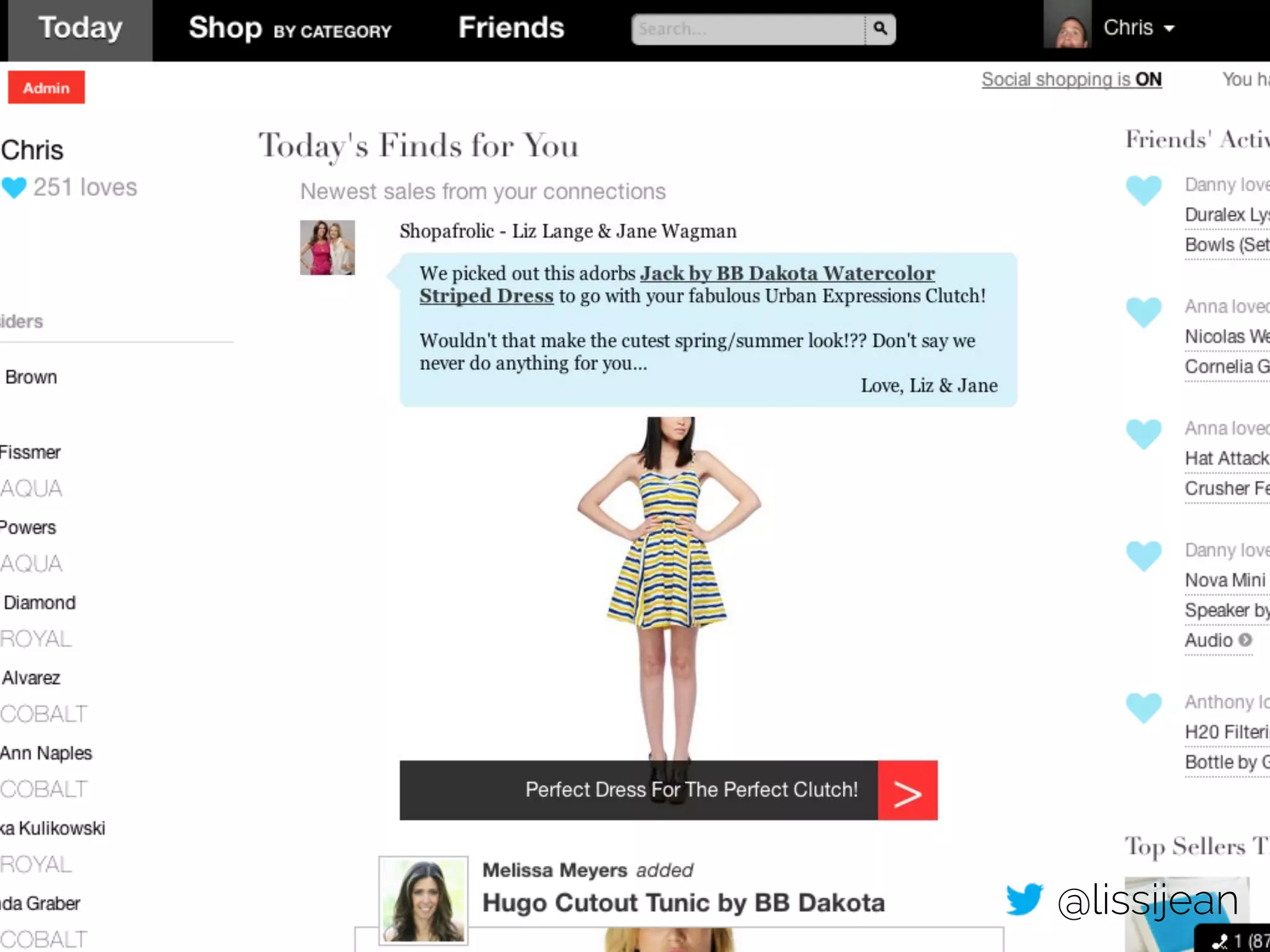1270x952 pixels.
Task: Open Shop by Category menu
Action: 290,29
